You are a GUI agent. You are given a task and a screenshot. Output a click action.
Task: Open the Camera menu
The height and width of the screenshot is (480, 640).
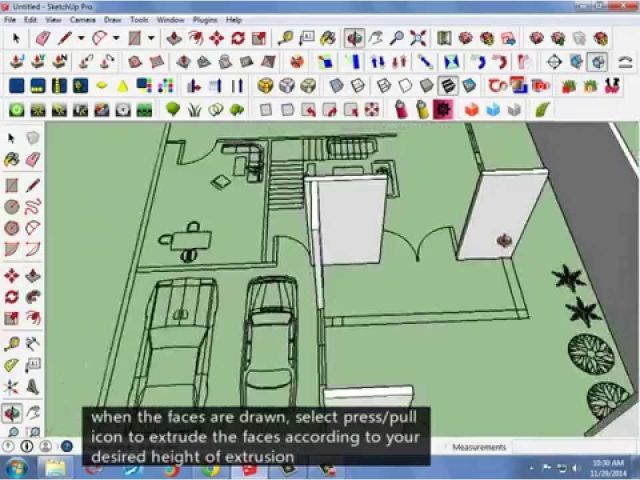[x=82, y=19]
